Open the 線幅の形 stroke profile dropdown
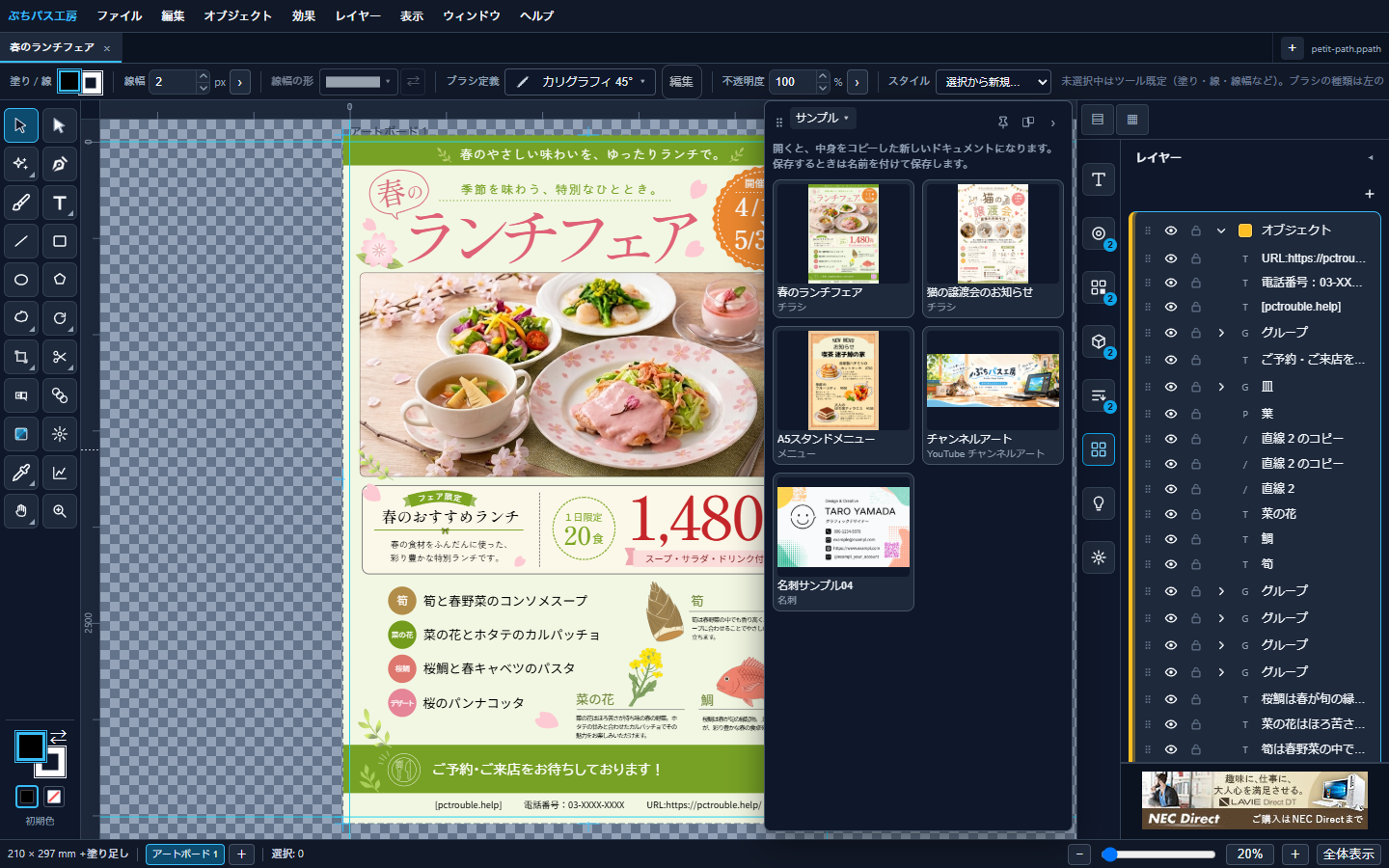Viewport: 1389px width, 868px height. [359, 82]
